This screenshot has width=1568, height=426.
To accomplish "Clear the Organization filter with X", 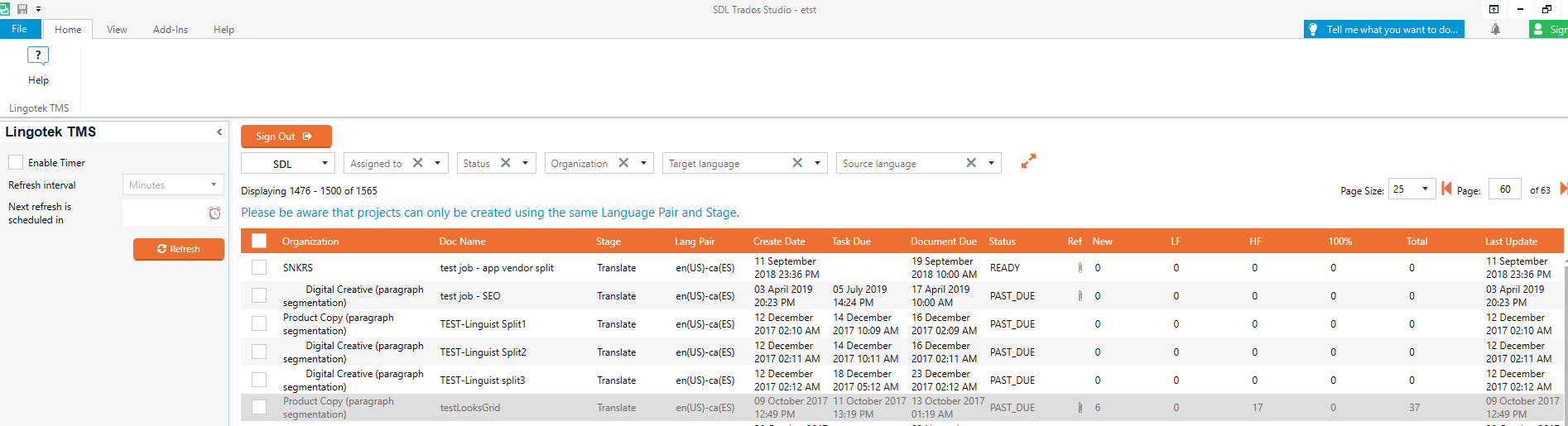I will point(623,163).
